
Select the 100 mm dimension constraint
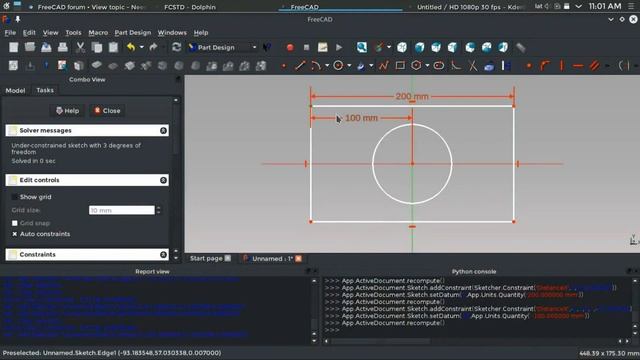361,118
